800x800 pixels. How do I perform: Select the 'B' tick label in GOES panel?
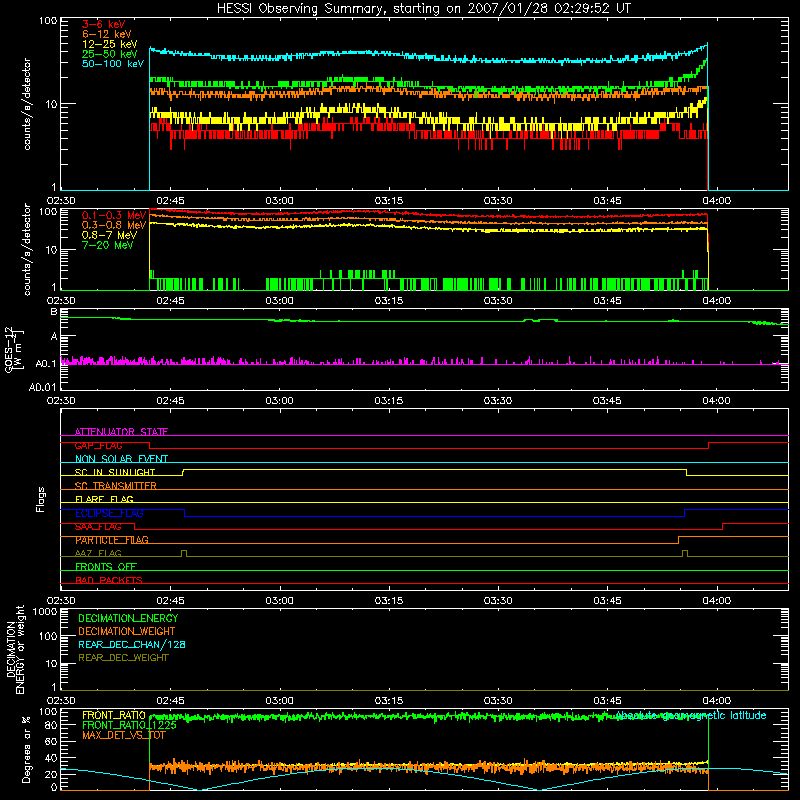54,312
